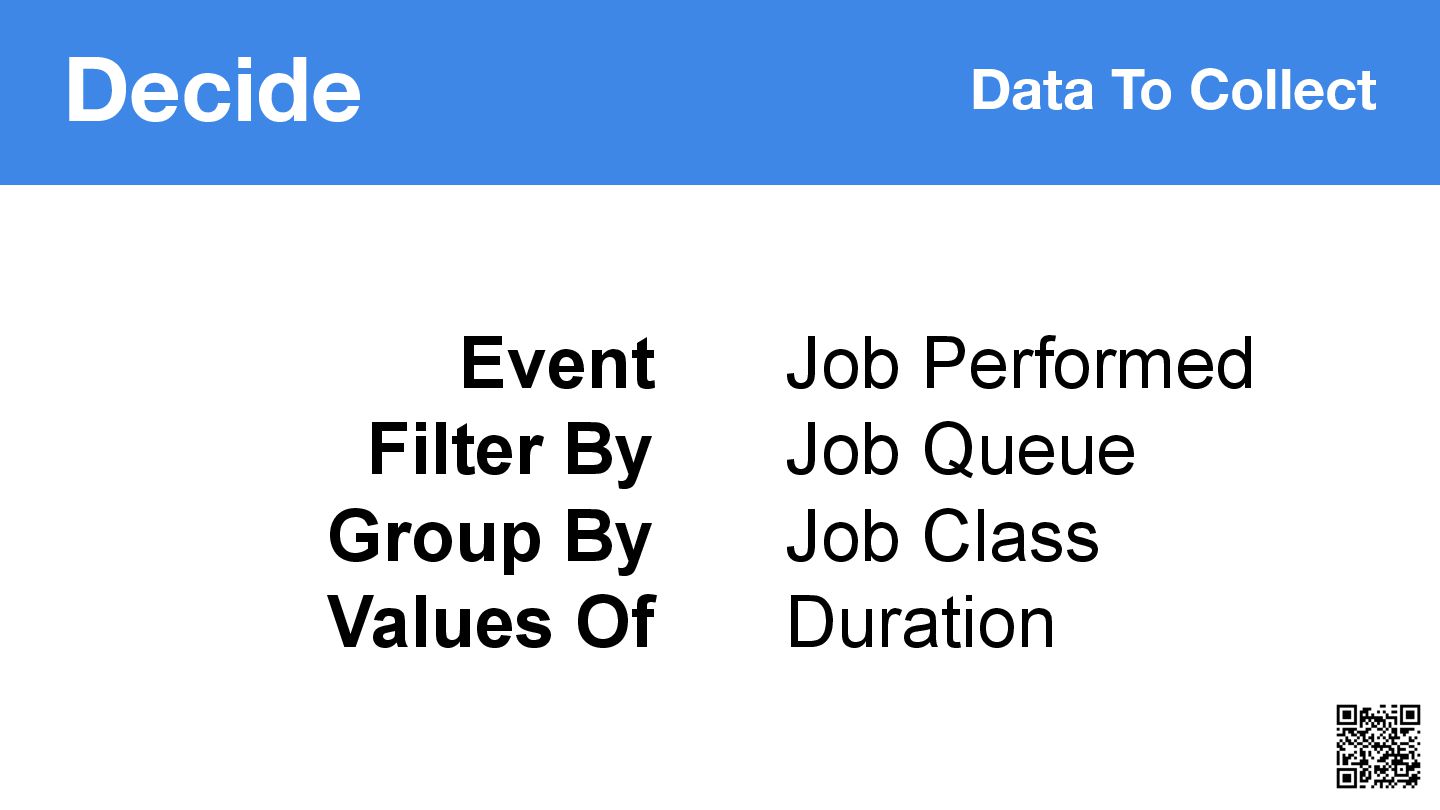This screenshot has width=1440, height=810.
Task: Select the word 'Group' in the bold labels
Action: tap(435, 538)
